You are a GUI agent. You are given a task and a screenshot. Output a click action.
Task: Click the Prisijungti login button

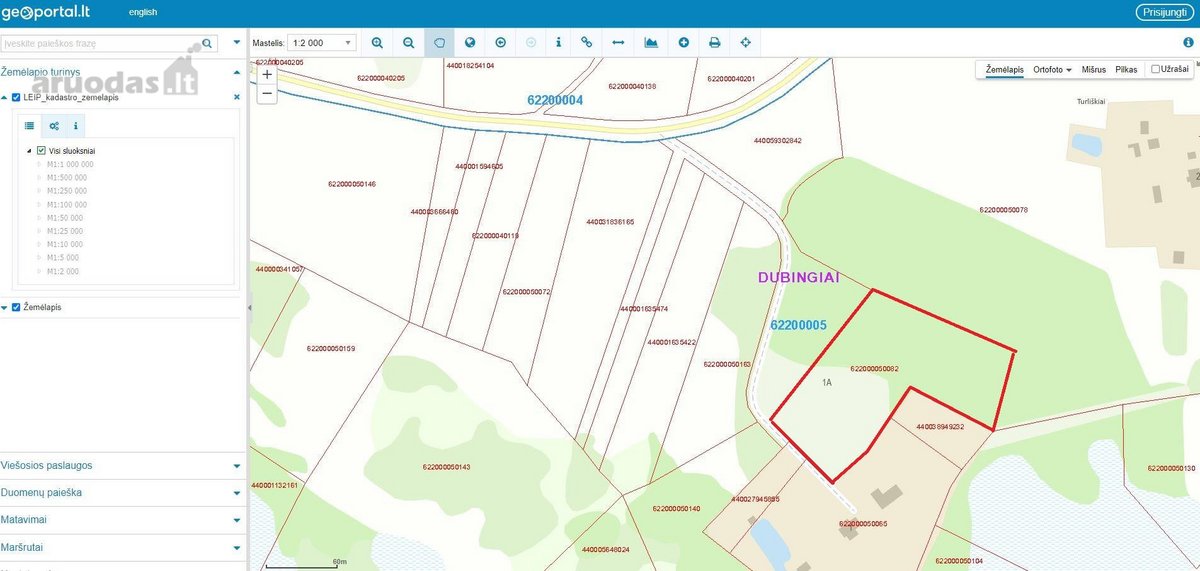[1164, 12]
